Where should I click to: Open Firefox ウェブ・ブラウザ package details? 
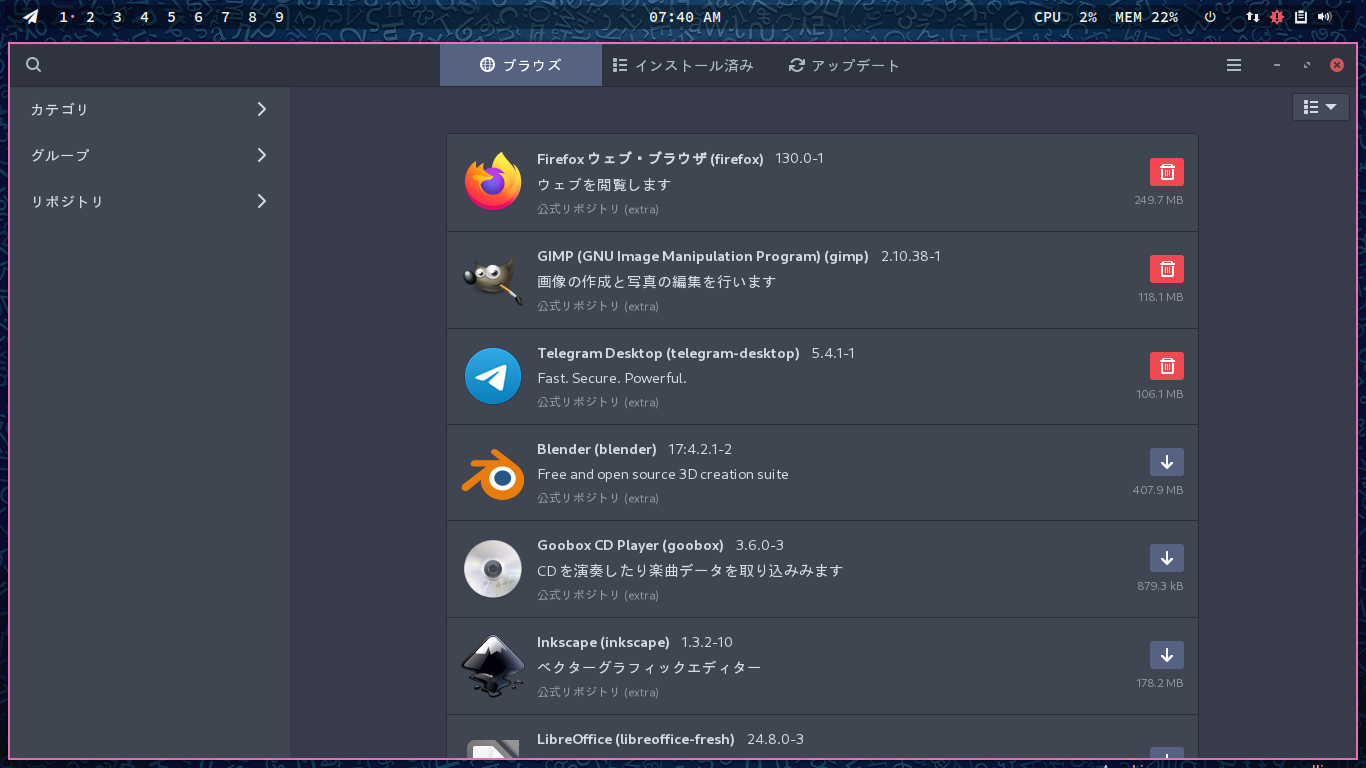pos(650,159)
